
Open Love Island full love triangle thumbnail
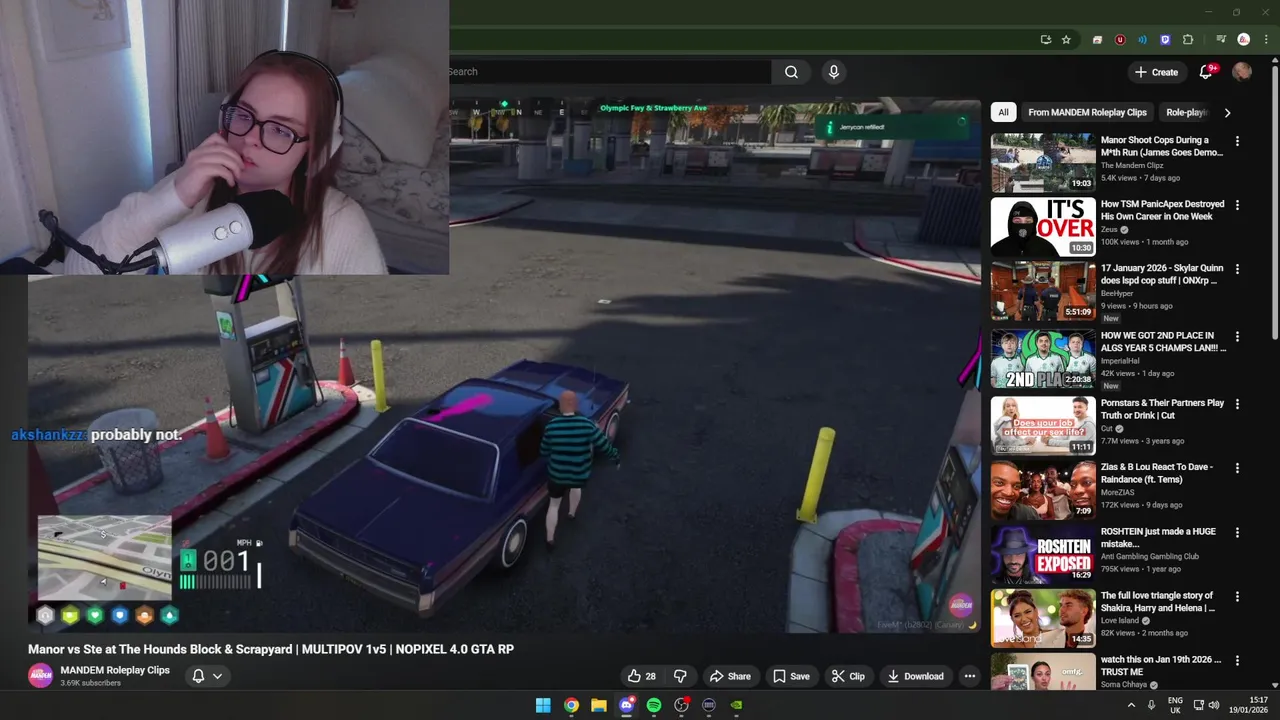[1043, 618]
